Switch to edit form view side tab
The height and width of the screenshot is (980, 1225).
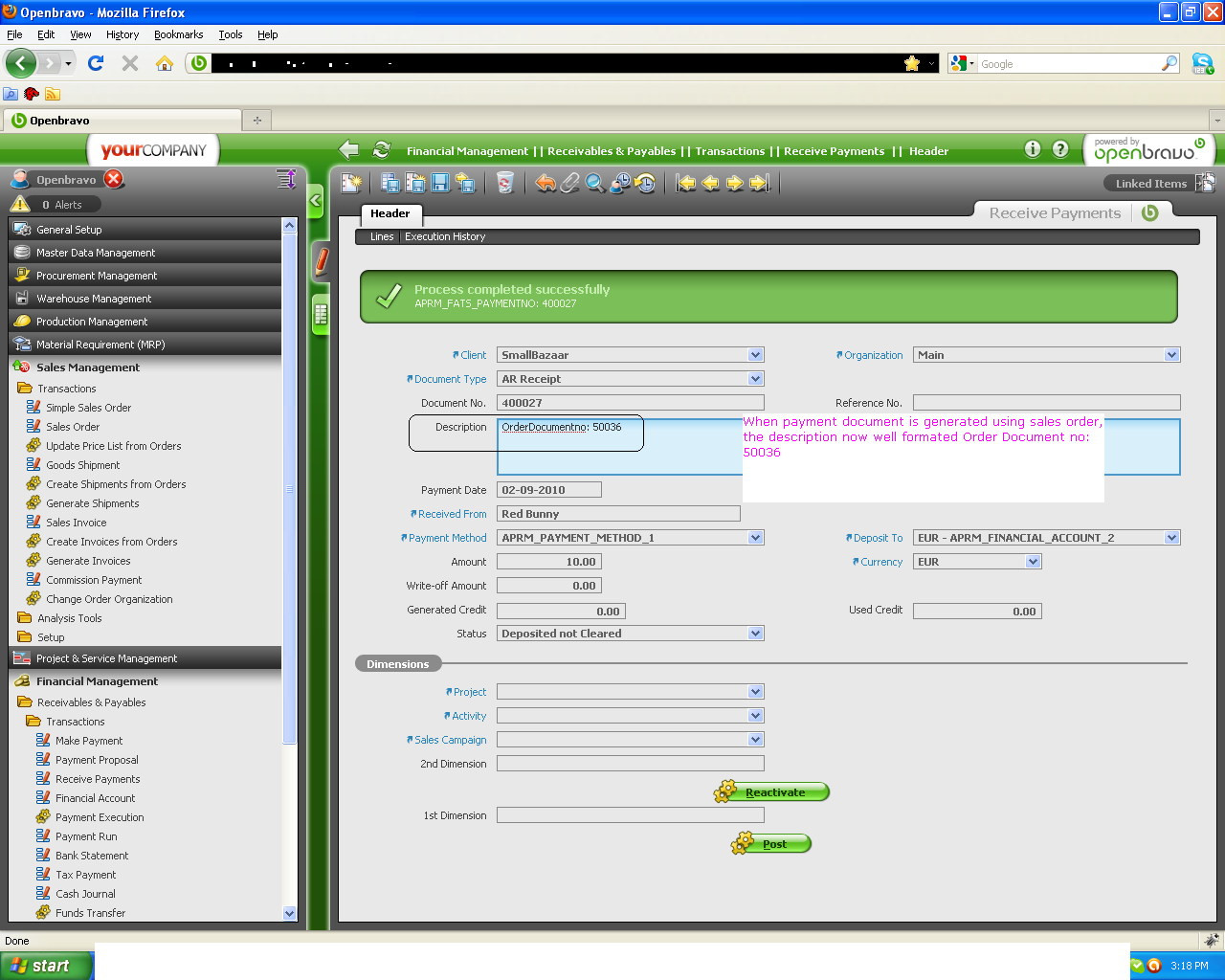[x=322, y=260]
